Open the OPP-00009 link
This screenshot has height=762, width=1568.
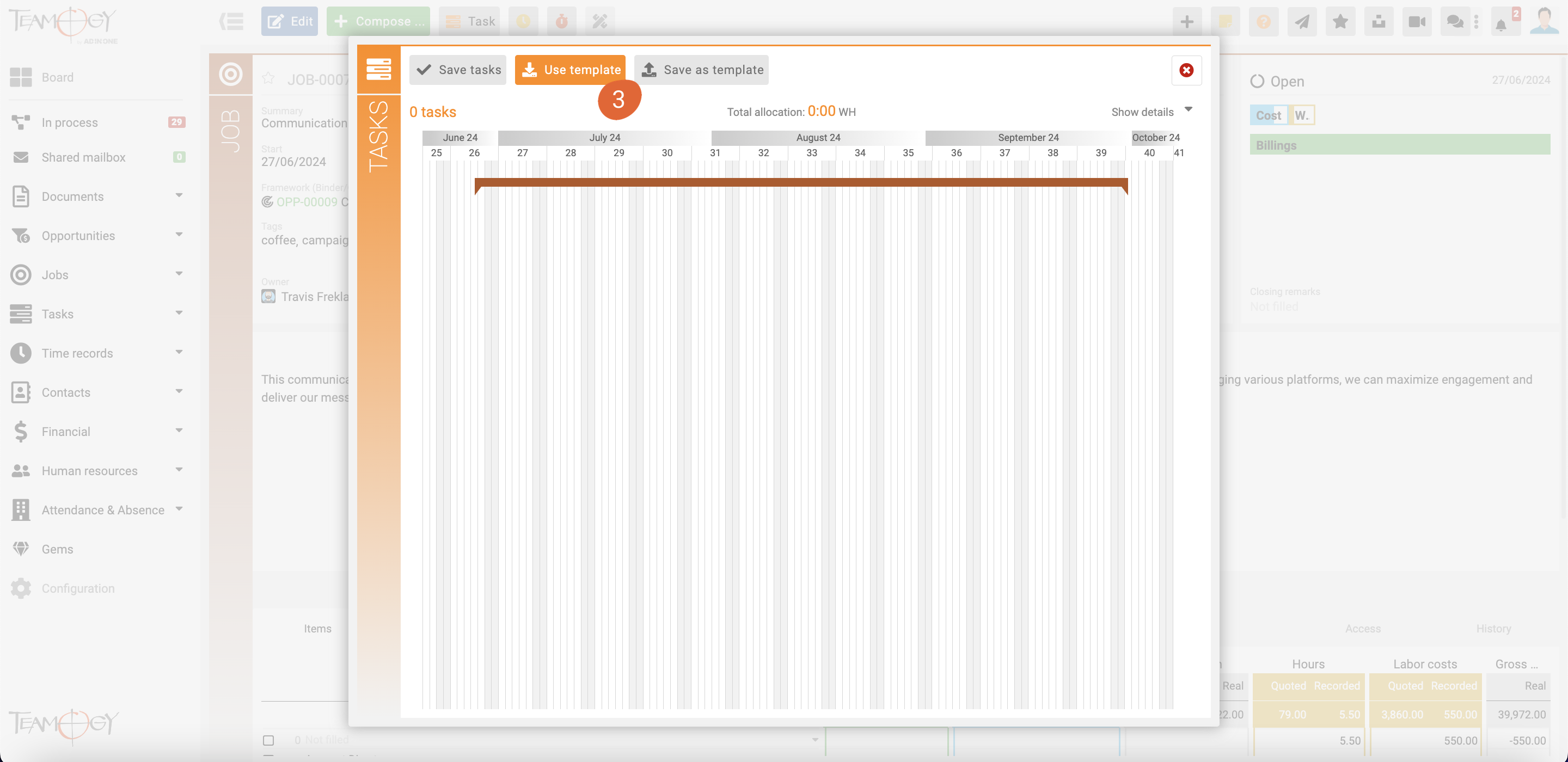point(306,202)
